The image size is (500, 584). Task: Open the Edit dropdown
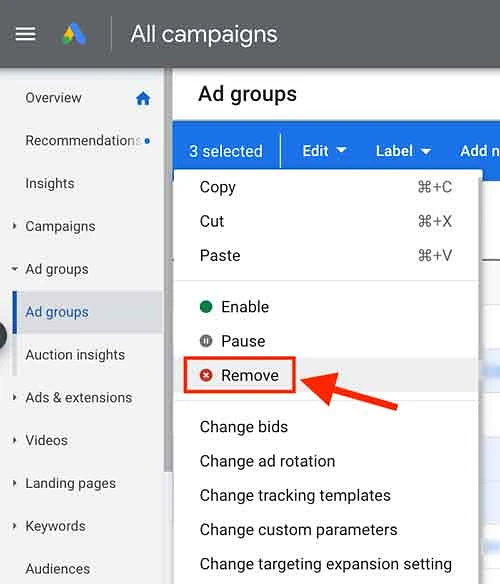(324, 151)
